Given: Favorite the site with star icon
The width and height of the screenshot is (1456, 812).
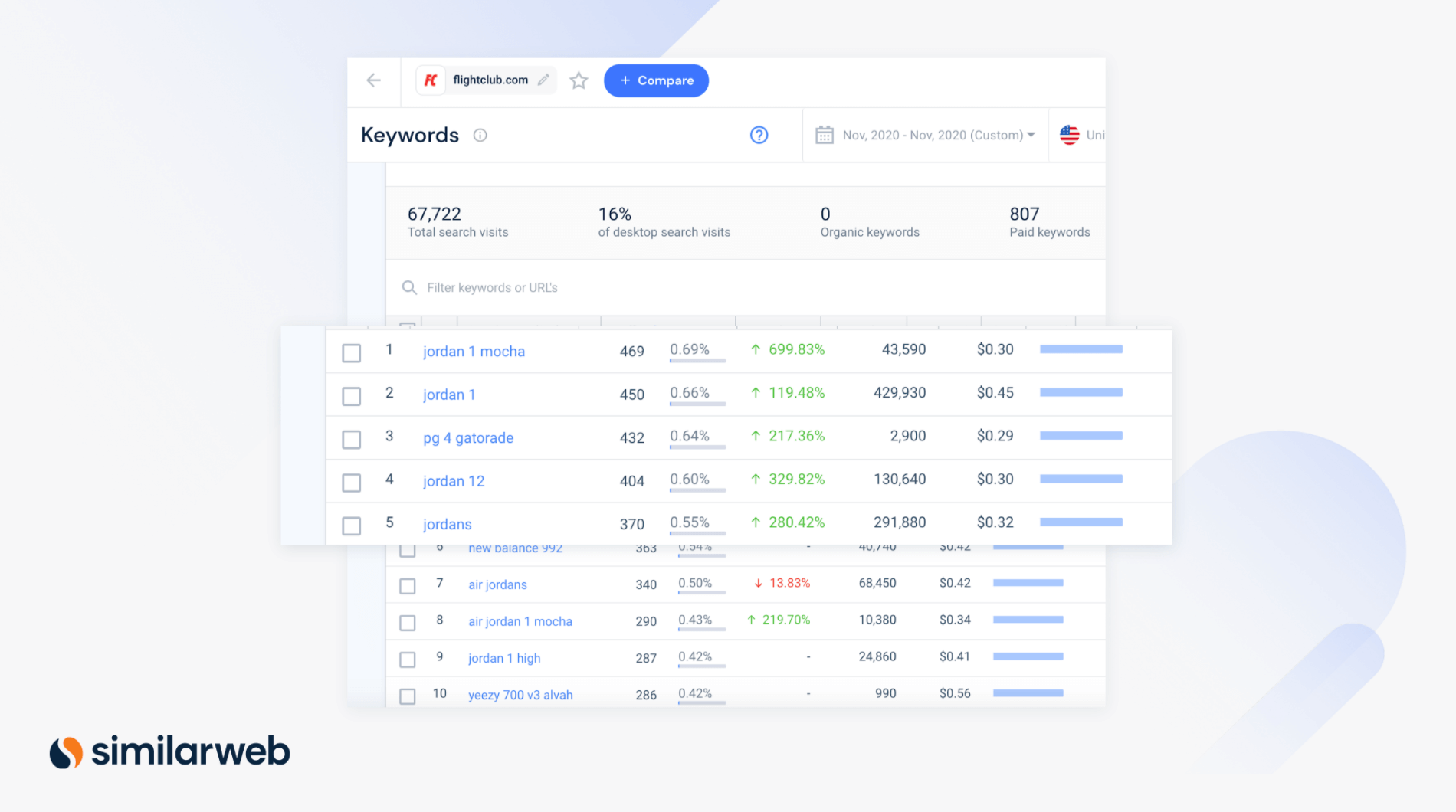Looking at the screenshot, I should (579, 80).
